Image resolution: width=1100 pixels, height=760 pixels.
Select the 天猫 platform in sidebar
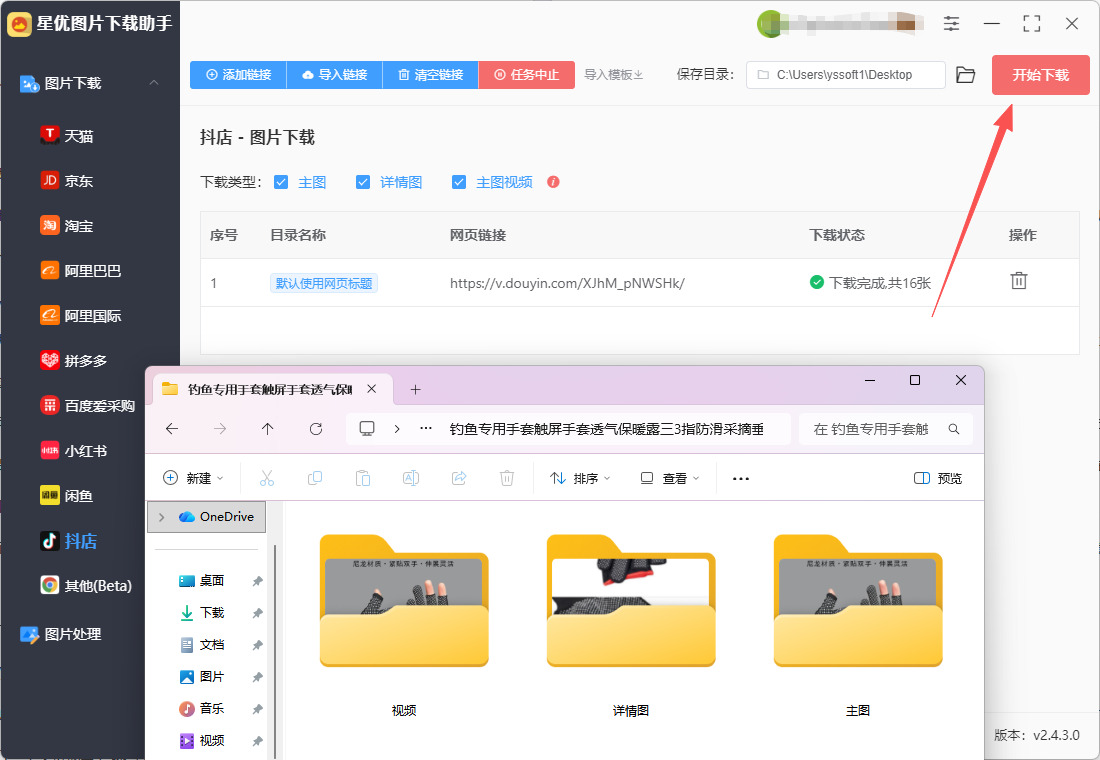tap(79, 135)
